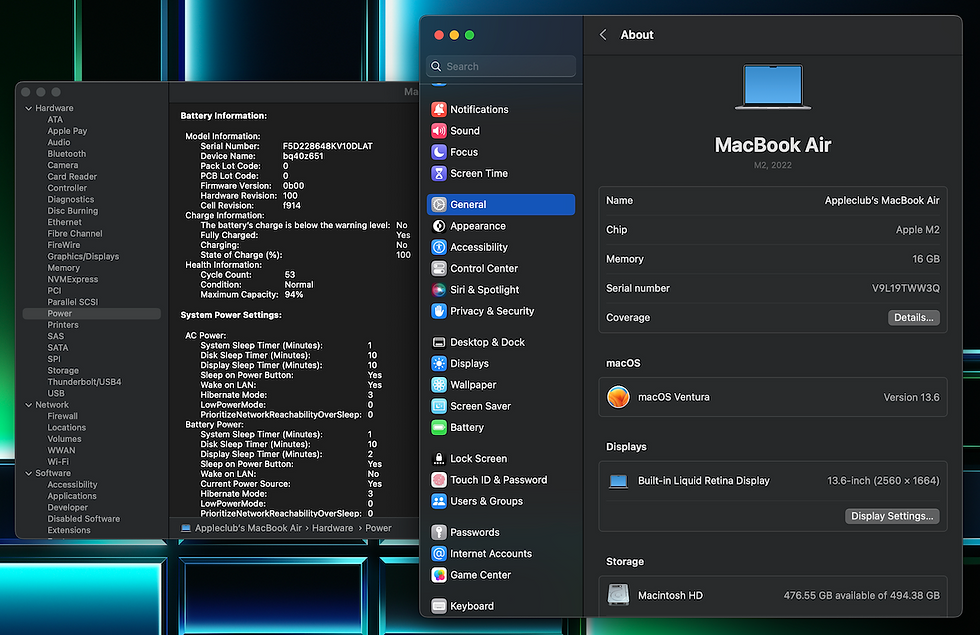Screen dimensions: 980x635
Task: Collapse the Hardware tree in System Information
Action: (x=28, y=108)
